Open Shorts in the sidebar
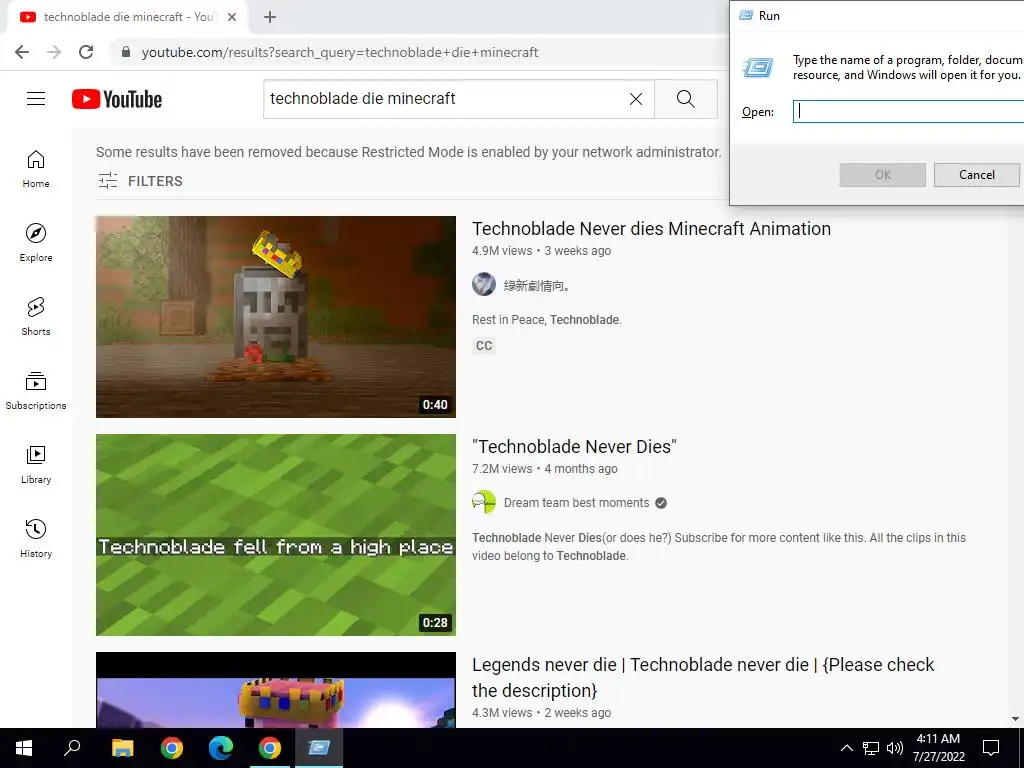The width and height of the screenshot is (1024, 768). tap(36, 317)
